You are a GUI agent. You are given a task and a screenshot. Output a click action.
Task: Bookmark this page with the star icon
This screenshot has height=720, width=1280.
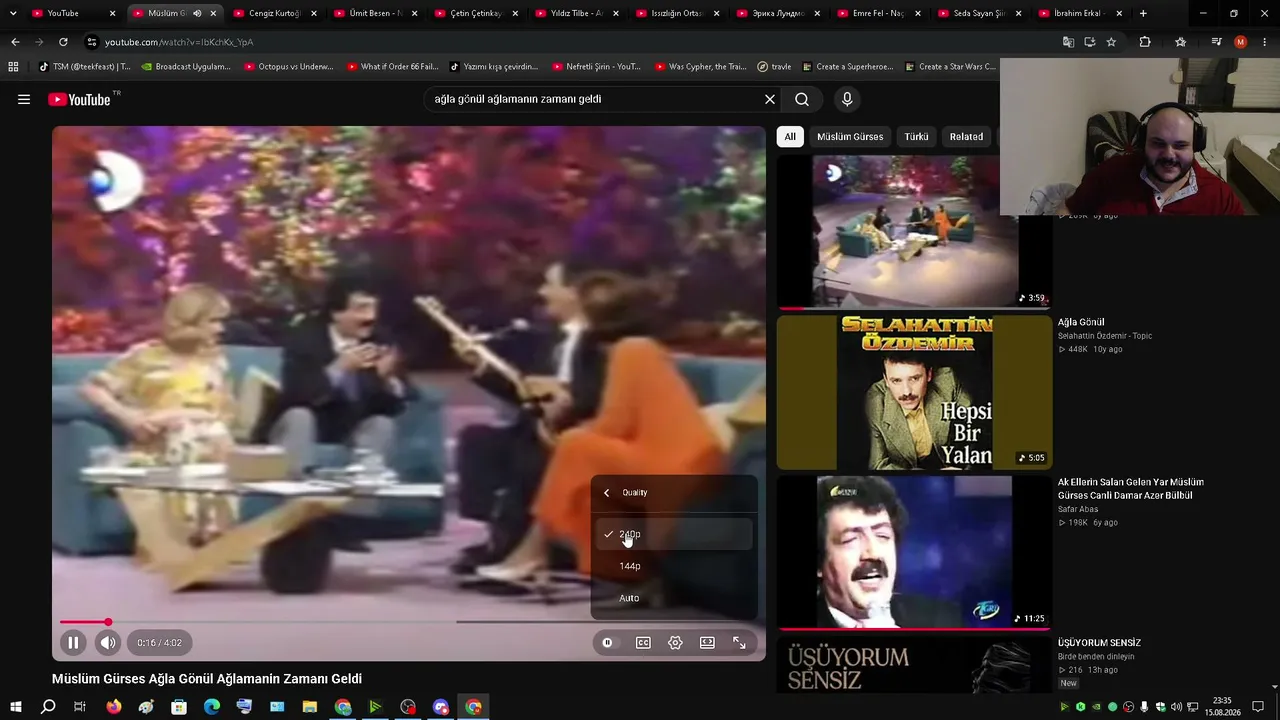(1111, 42)
